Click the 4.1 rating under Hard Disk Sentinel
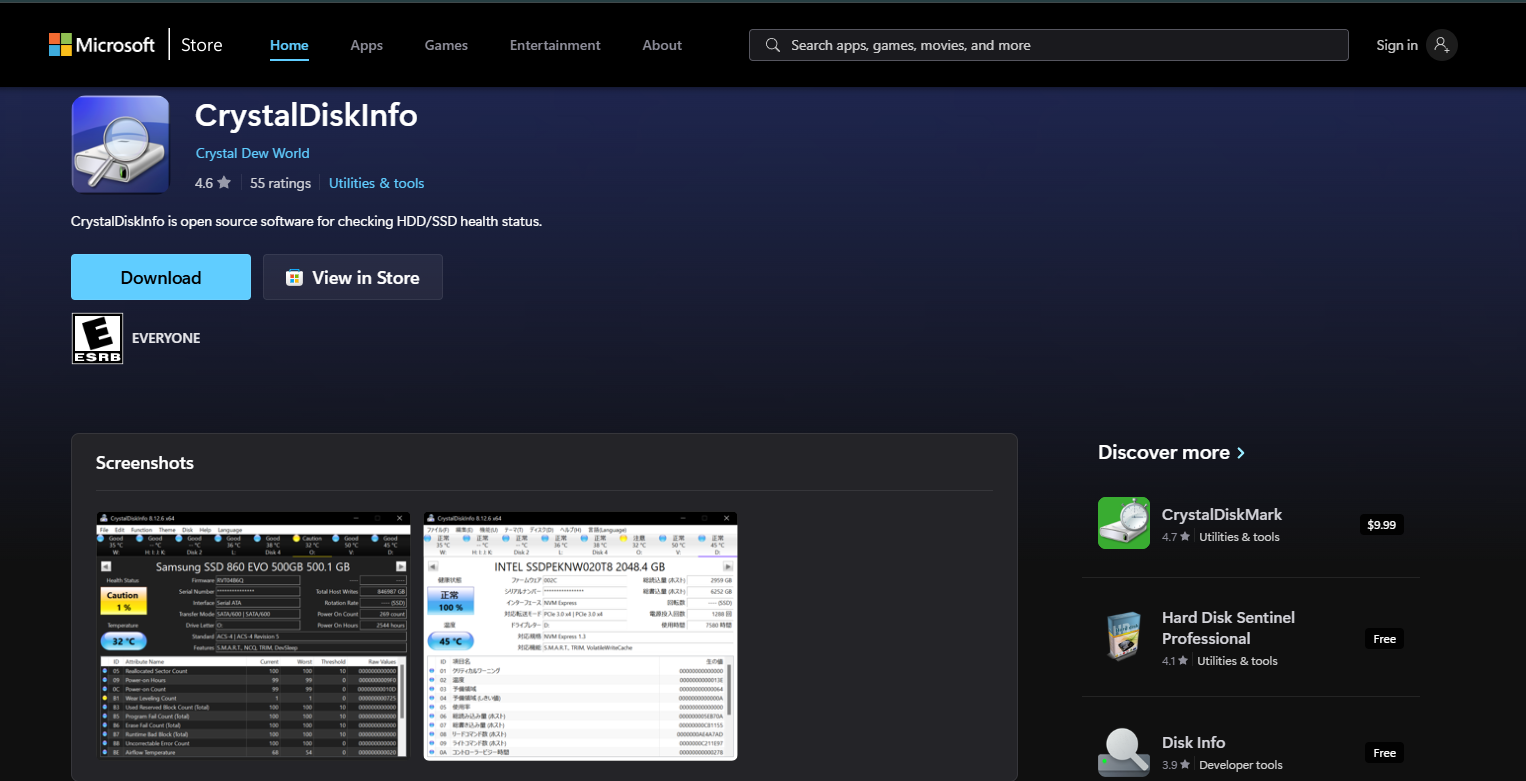Screen dimensions: 1526x781 (1171, 661)
